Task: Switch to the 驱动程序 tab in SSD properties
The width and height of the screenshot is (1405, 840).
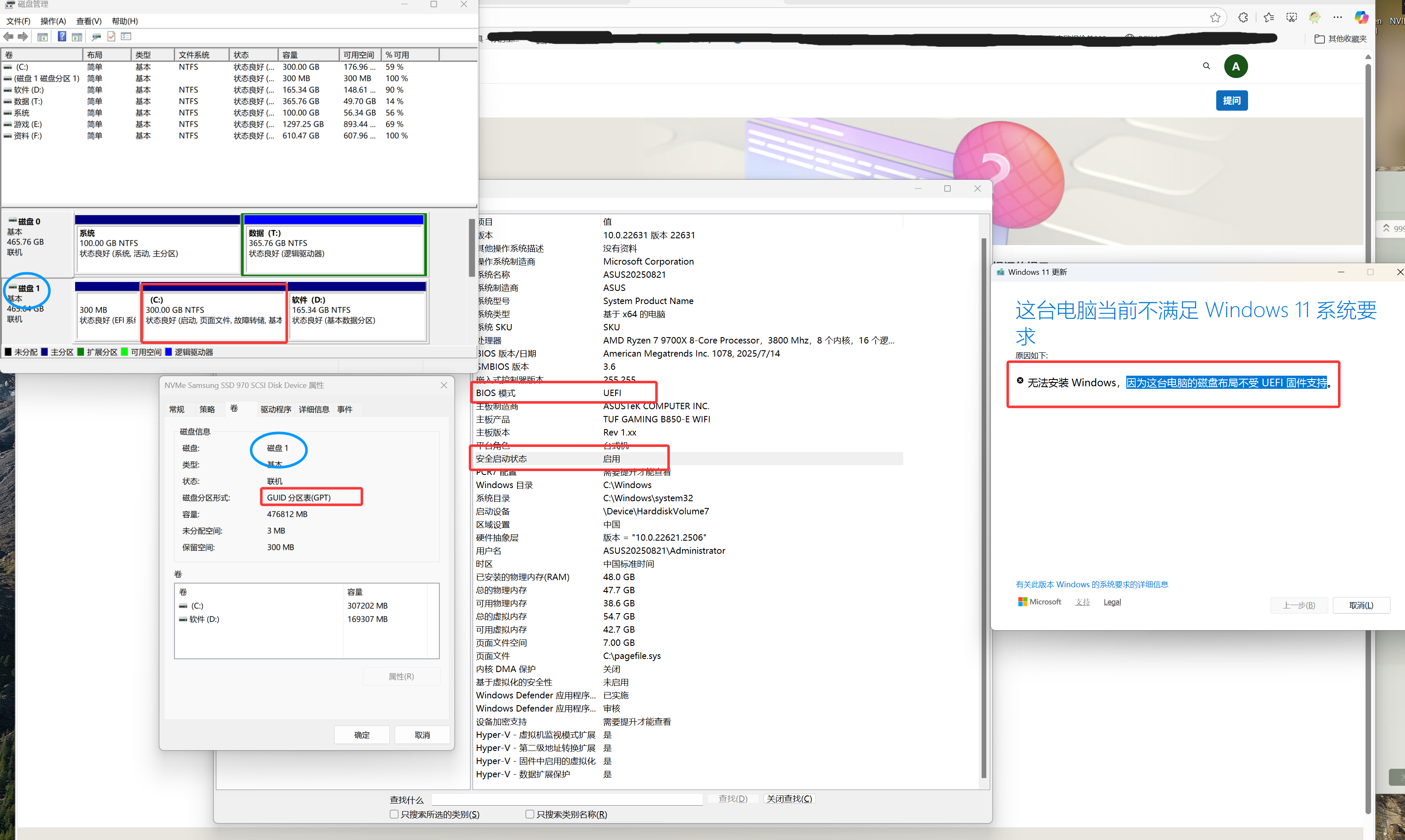Action: tap(276, 409)
